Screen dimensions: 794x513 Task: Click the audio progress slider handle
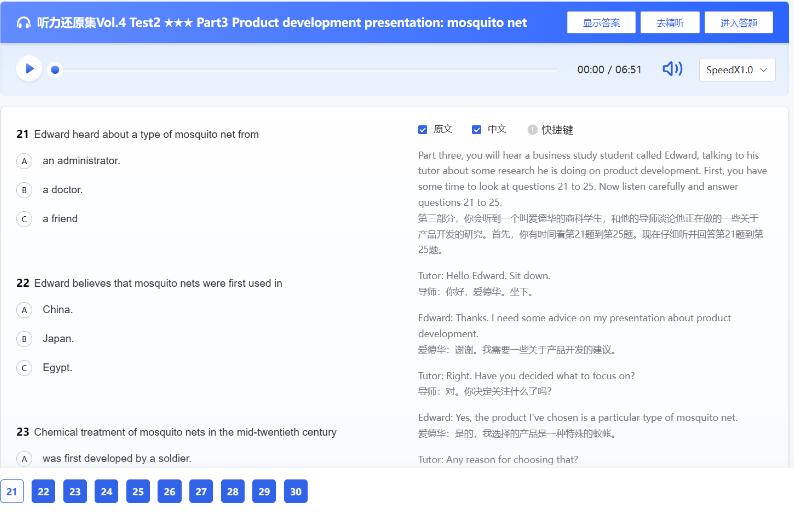tap(55, 69)
